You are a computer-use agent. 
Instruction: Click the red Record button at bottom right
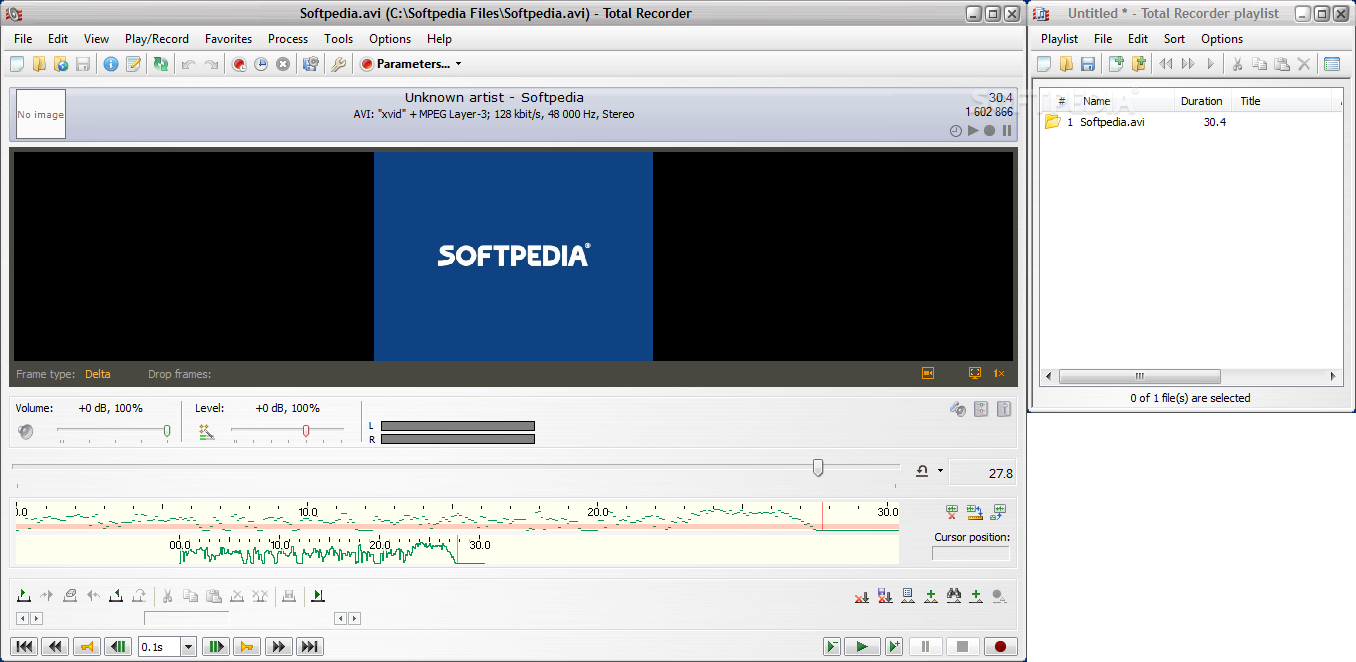coord(1000,647)
